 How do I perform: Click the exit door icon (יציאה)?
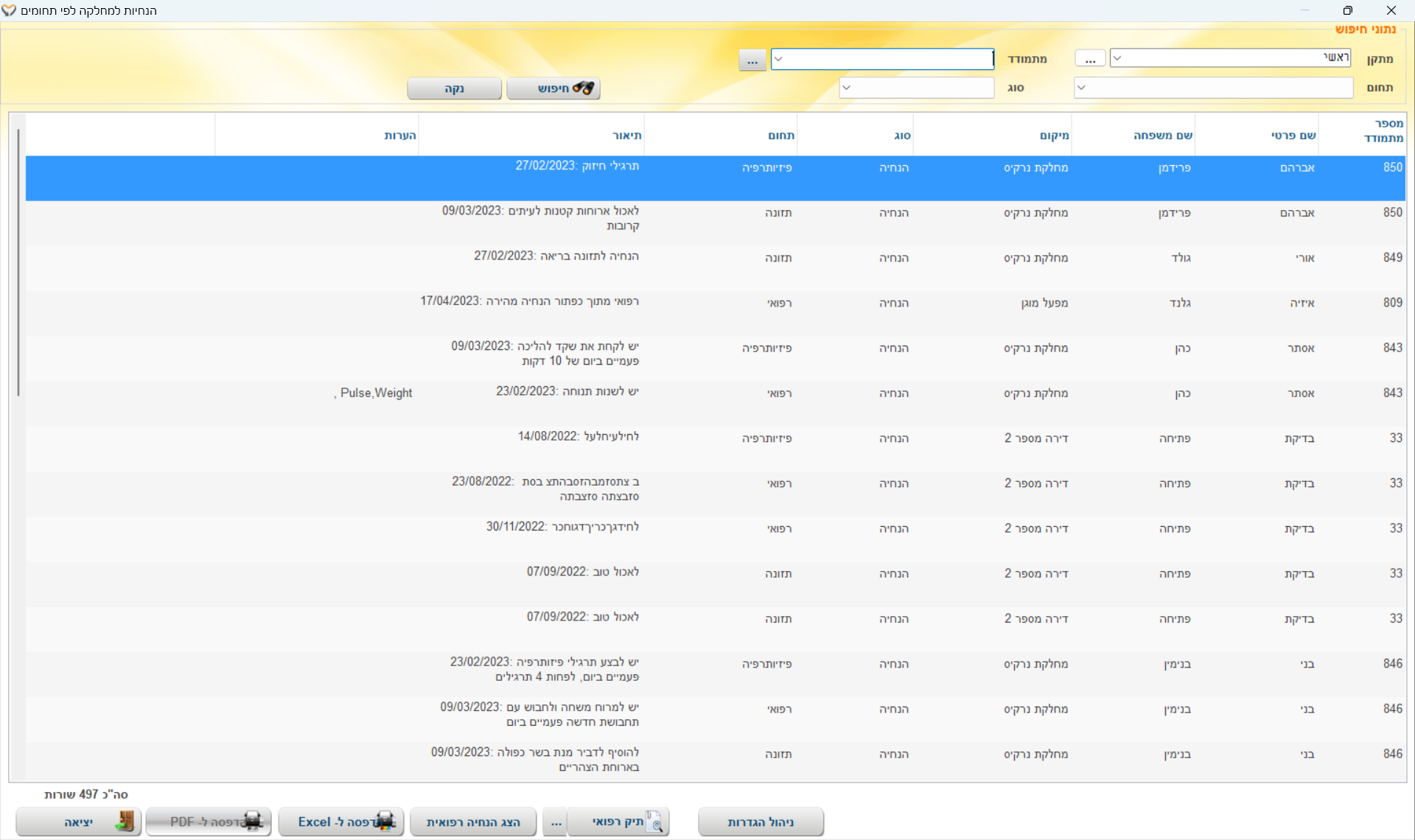pos(127,822)
